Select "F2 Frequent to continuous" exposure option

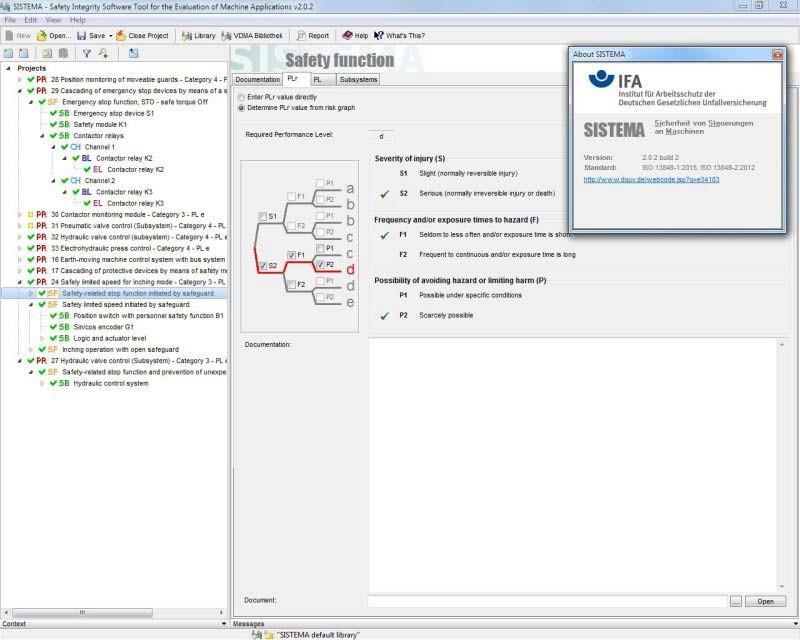487,255
